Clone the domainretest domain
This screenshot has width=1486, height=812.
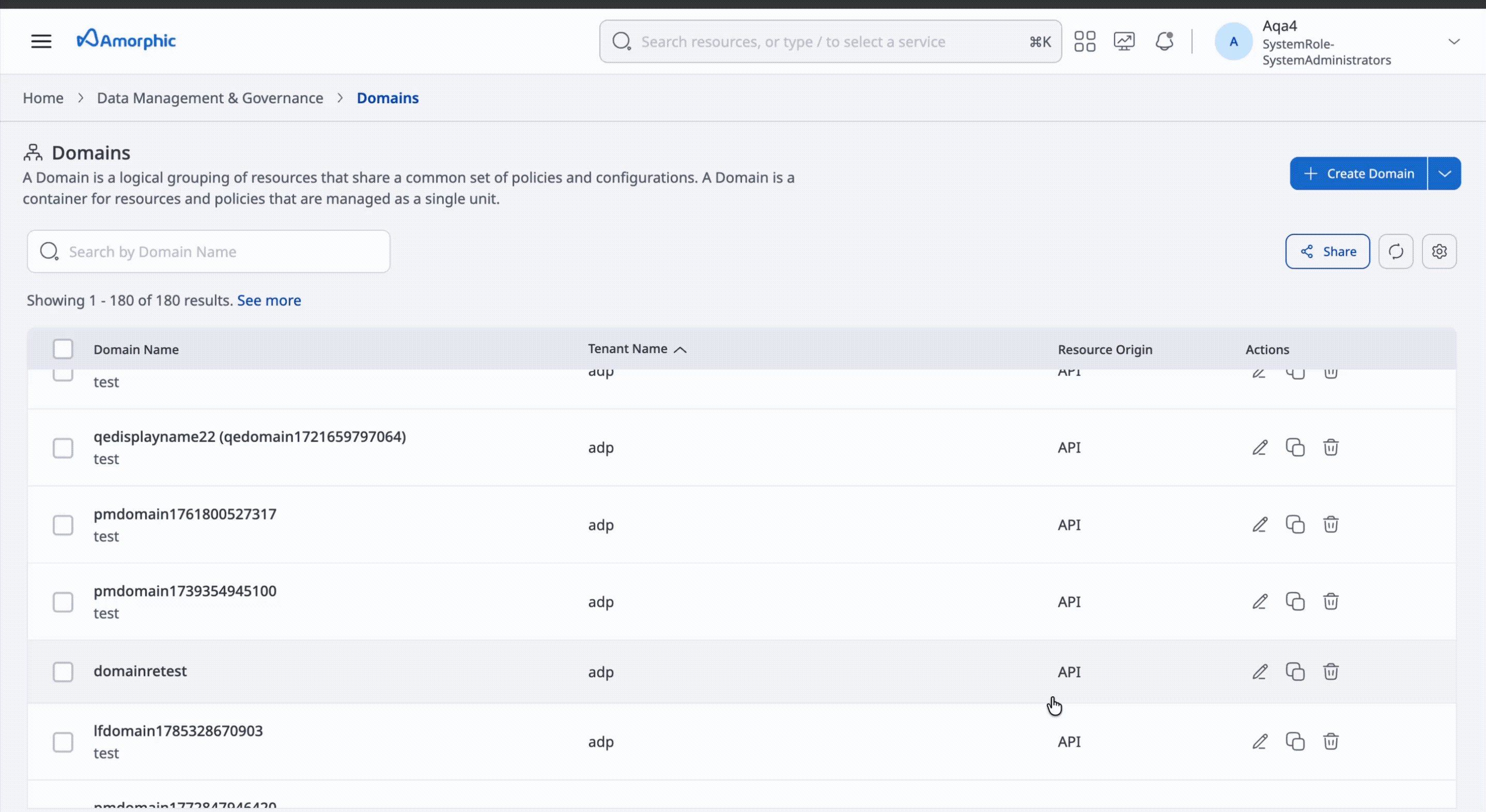[1295, 672]
